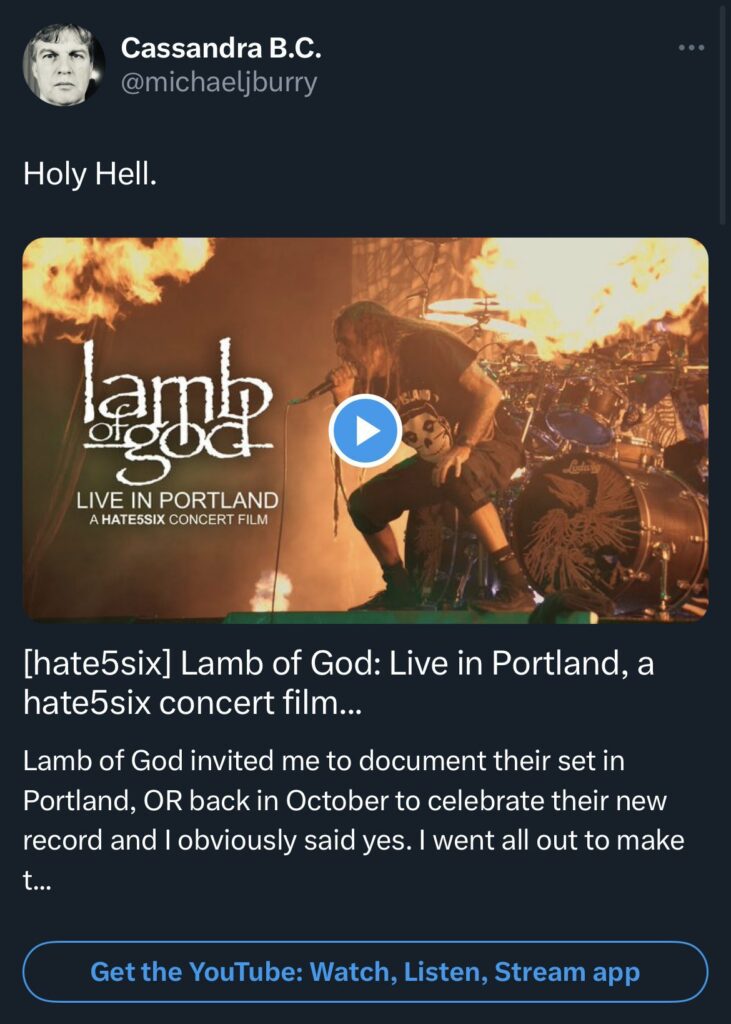Click 'A HATE5SIX CONCERT FILM' subtitle text
This screenshot has height=1024, width=731.
coord(172,520)
